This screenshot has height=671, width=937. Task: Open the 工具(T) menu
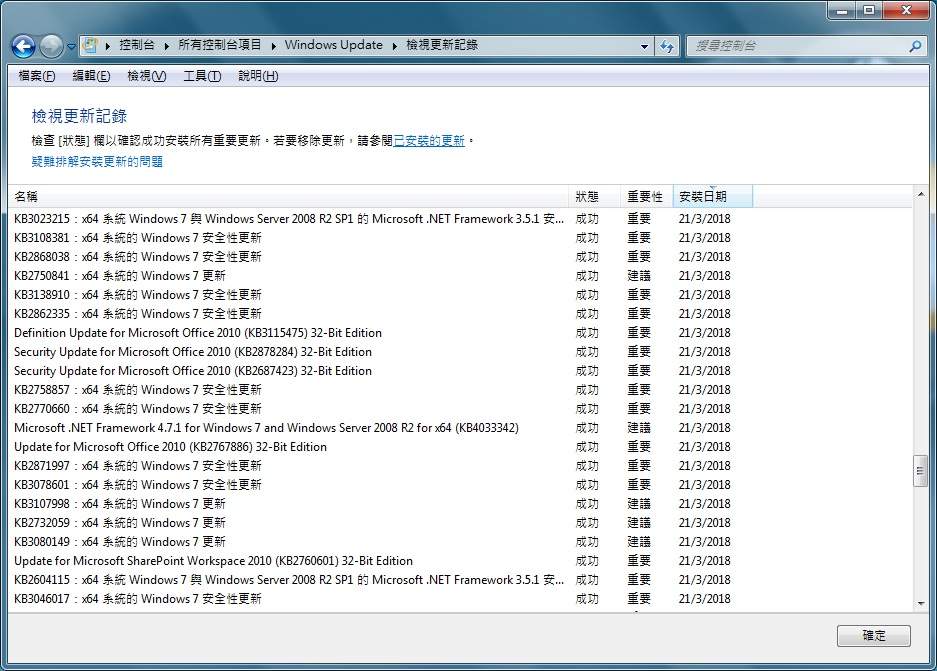click(202, 76)
